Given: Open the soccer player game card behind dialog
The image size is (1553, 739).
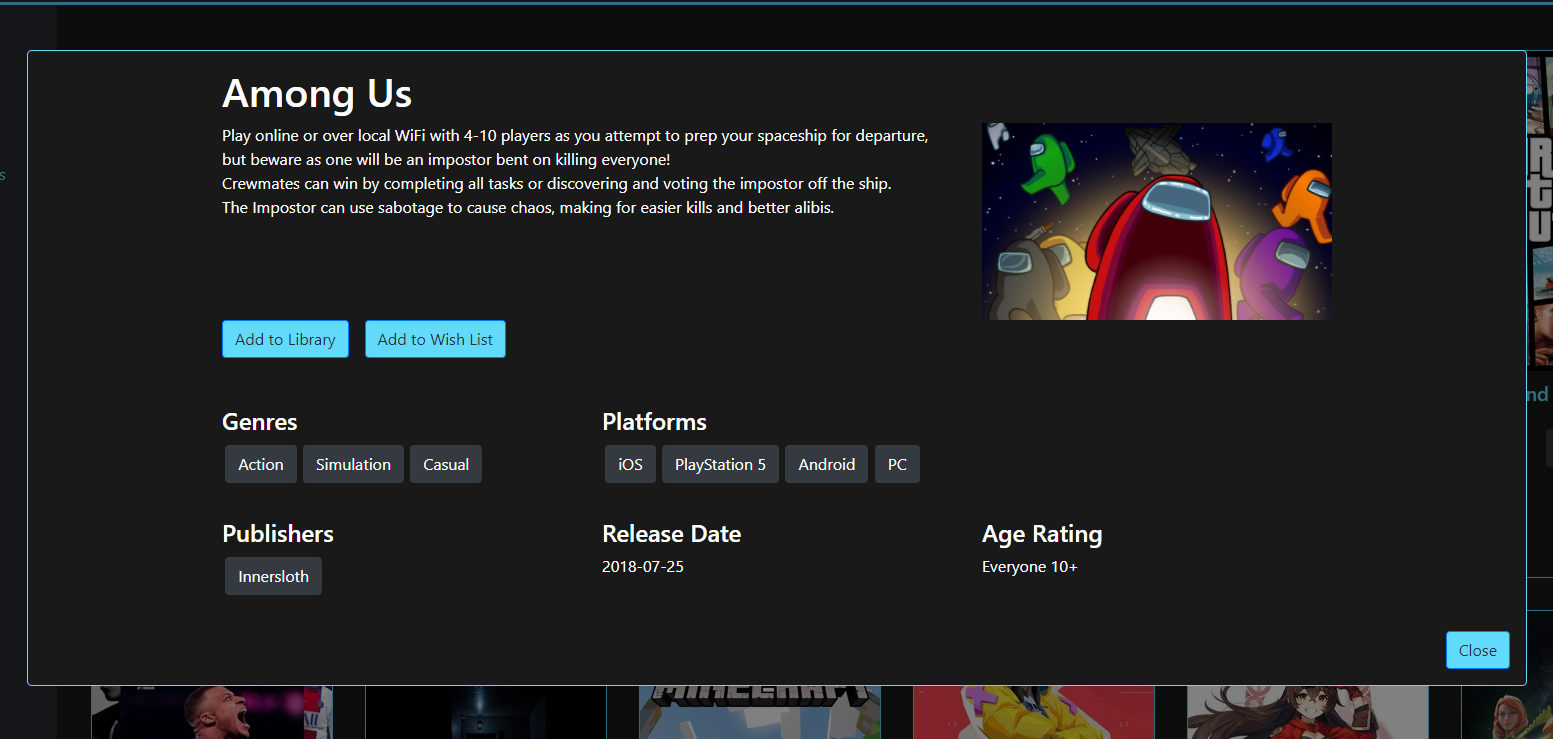Looking at the screenshot, I should (x=212, y=712).
